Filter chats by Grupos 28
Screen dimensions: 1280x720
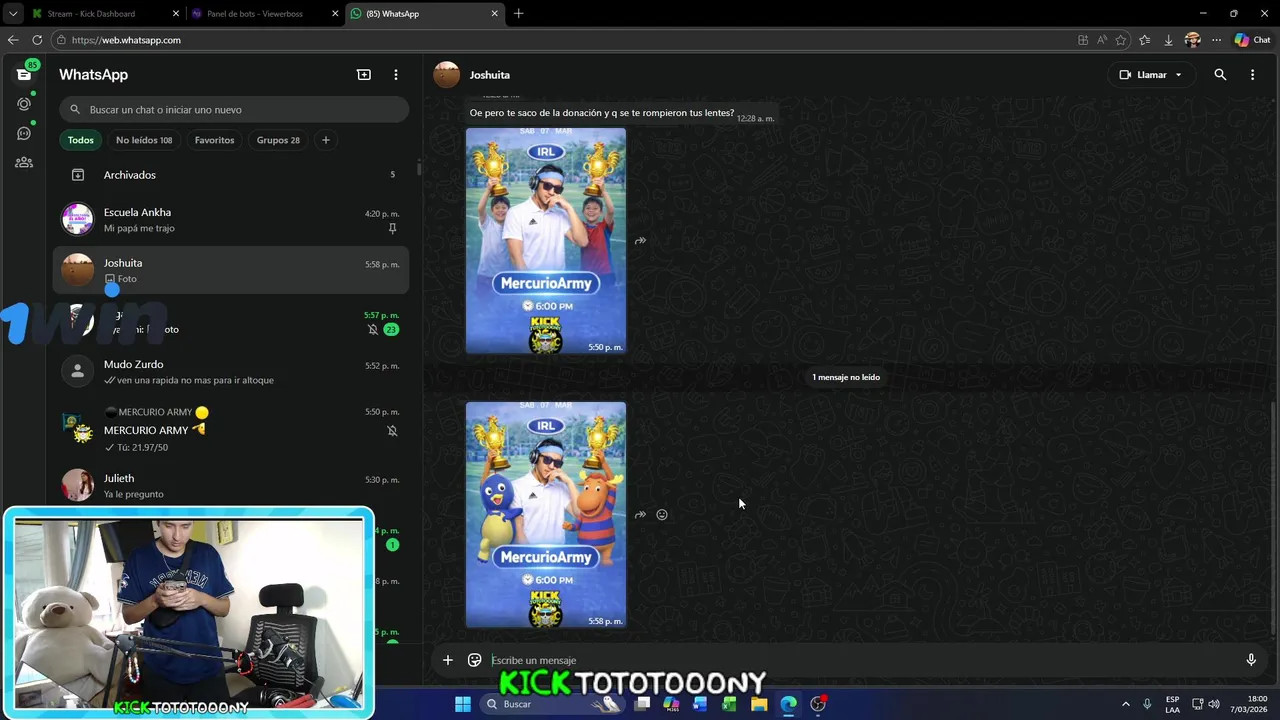pos(278,140)
